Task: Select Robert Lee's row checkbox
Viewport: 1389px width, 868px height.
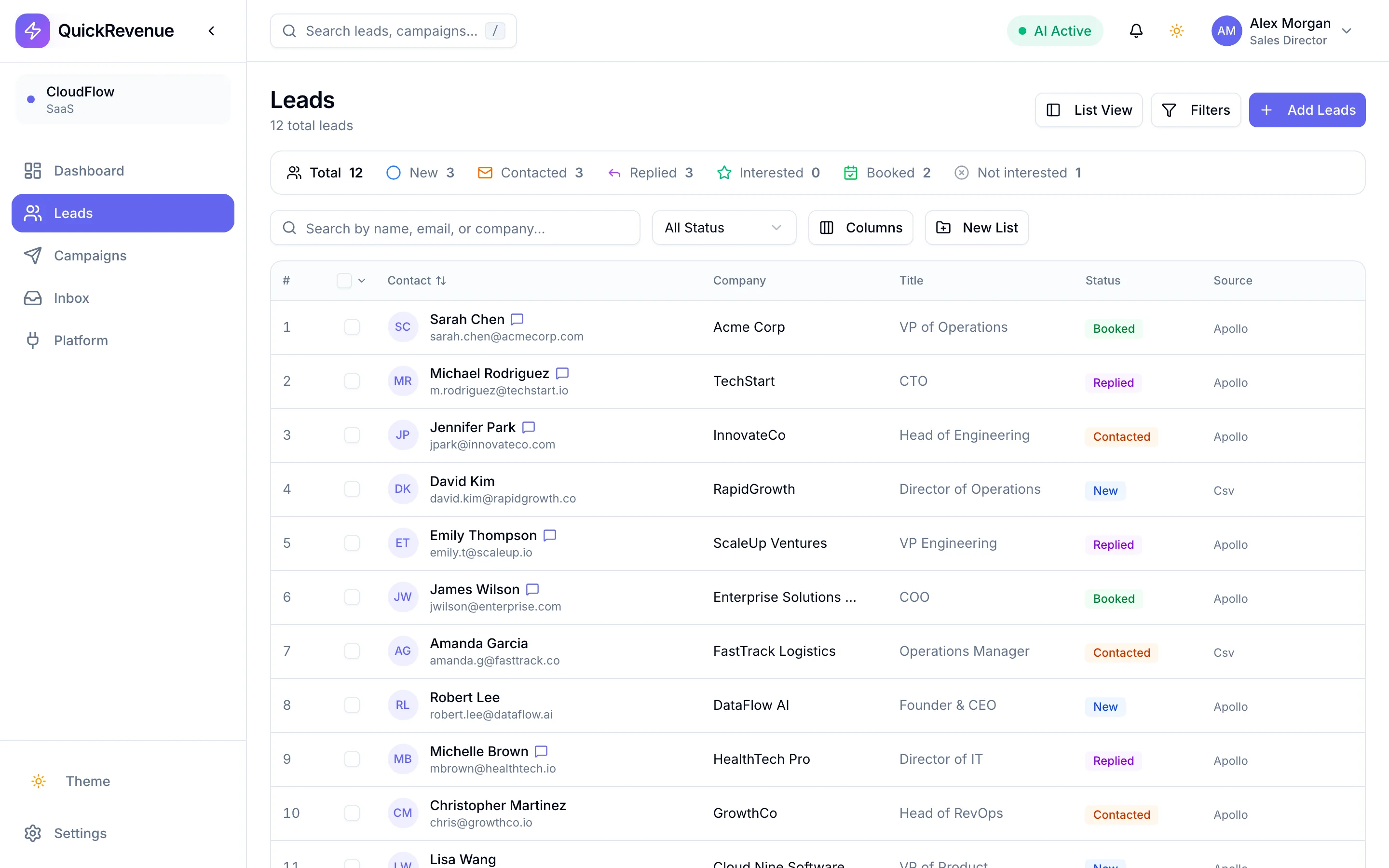Action: click(x=352, y=705)
